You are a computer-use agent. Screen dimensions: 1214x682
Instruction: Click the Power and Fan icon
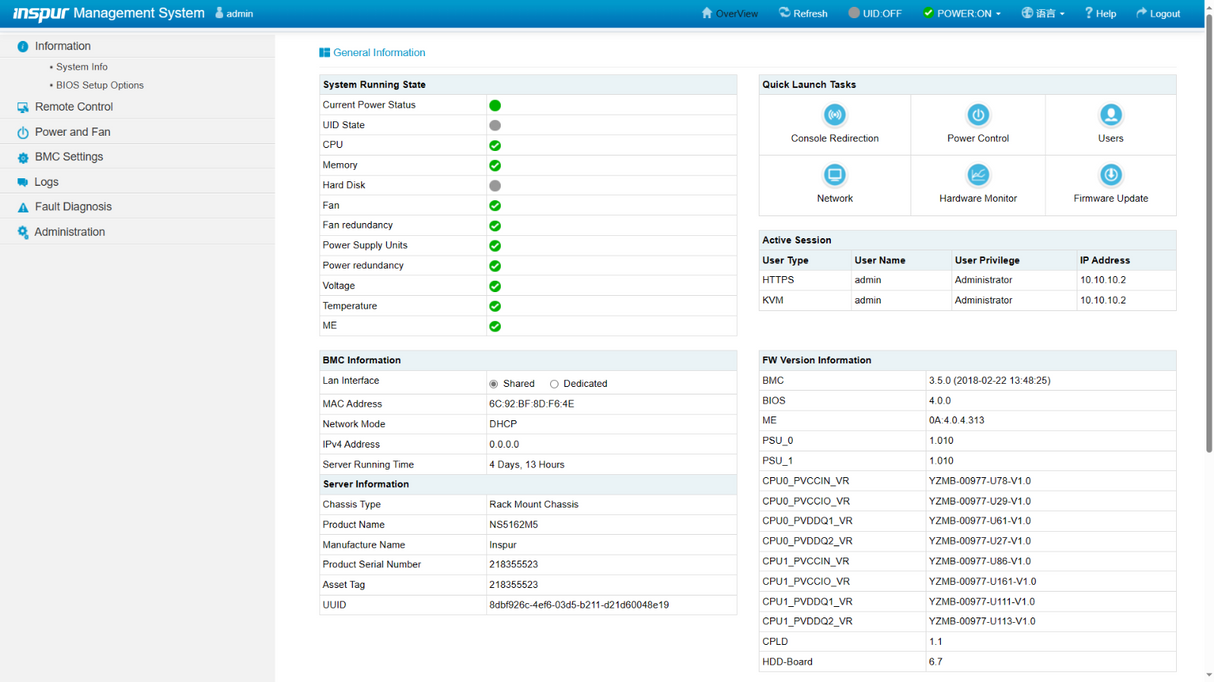tap(23, 132)
